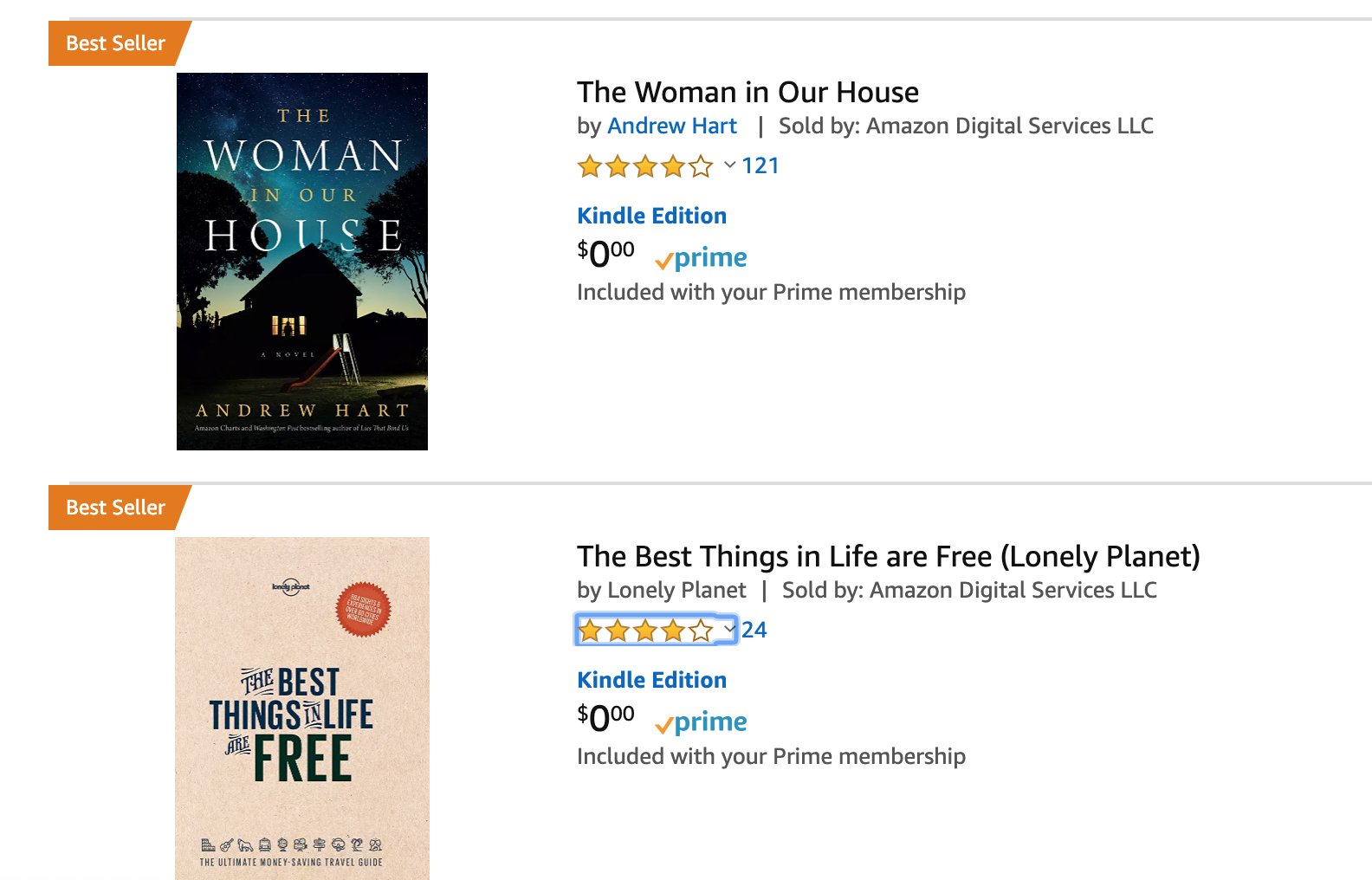Open author page for Andrew Hart
1372x880 pixels.
pyautogui.click(x=673, y=126)
